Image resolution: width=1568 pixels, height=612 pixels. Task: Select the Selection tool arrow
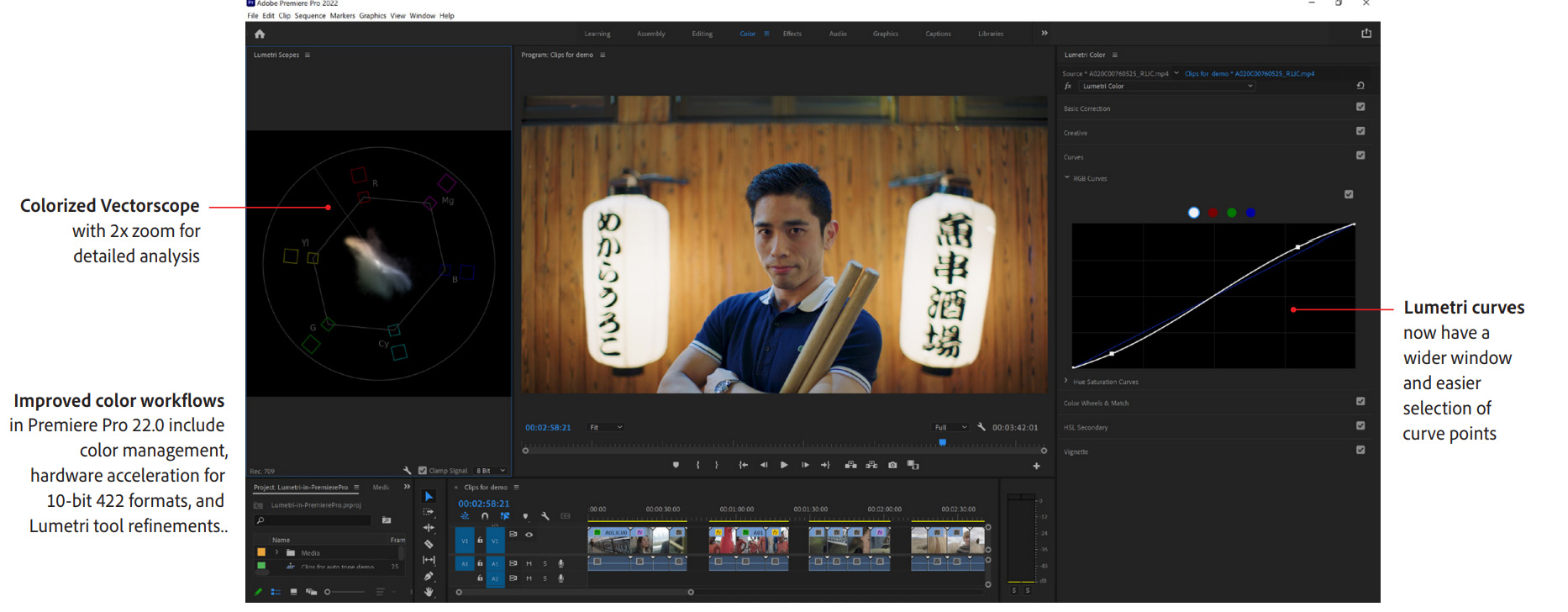click(429, 496)
